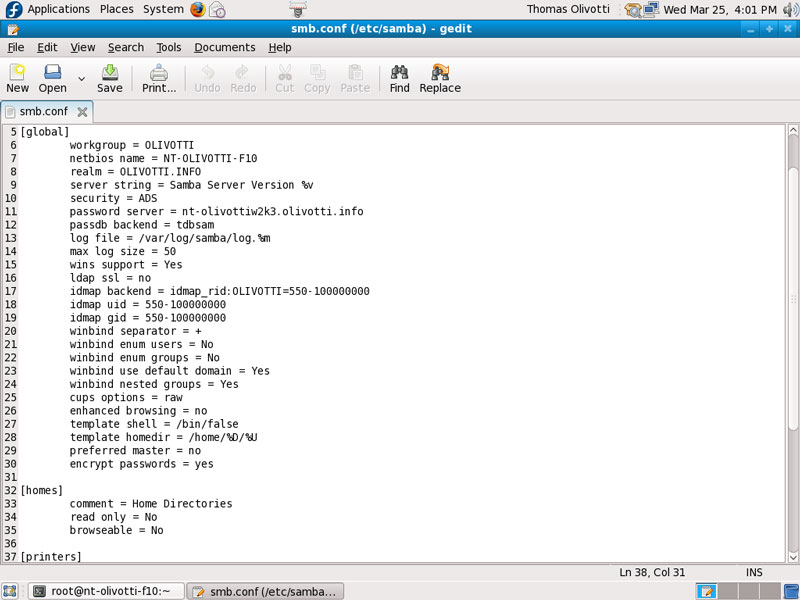Close the smb.conf tab
This screenshot has height=600, width=800.
pos(82,112)
